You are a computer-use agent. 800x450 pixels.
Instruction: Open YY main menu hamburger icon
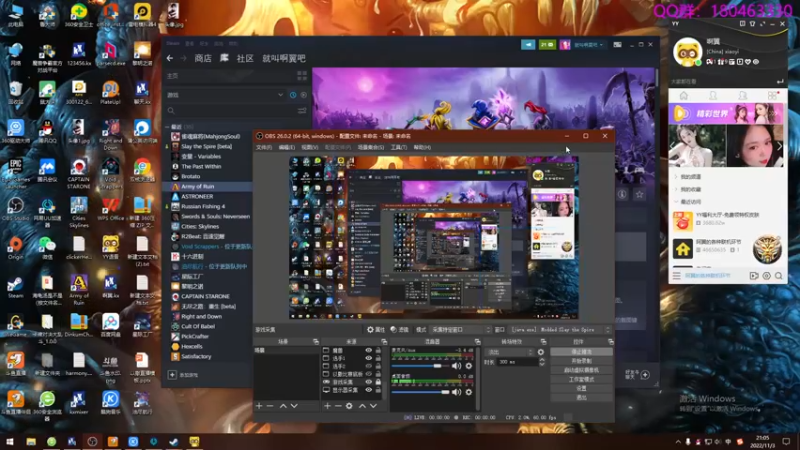click(677, 276)
